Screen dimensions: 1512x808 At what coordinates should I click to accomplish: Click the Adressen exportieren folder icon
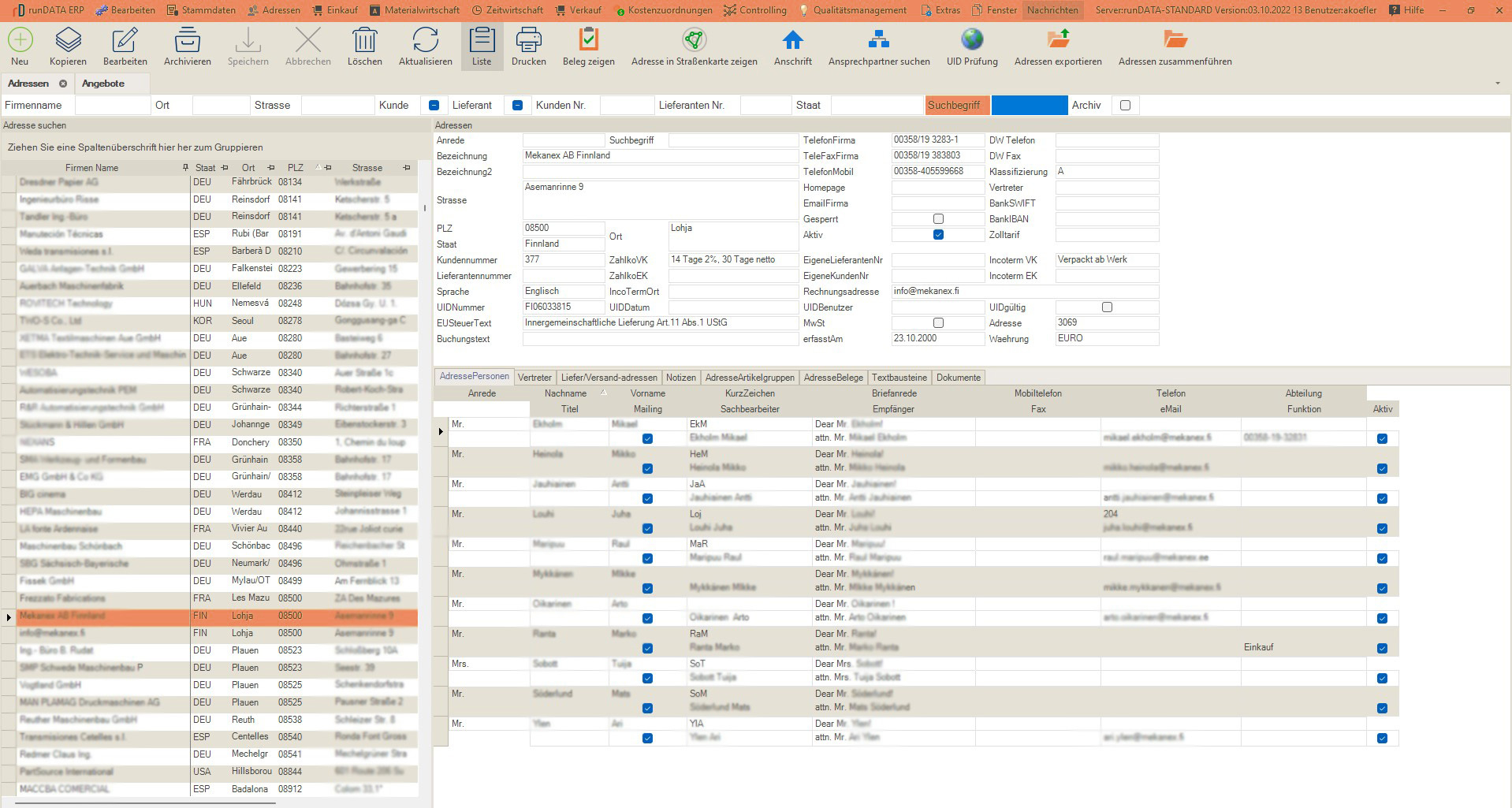[1058, 39]
